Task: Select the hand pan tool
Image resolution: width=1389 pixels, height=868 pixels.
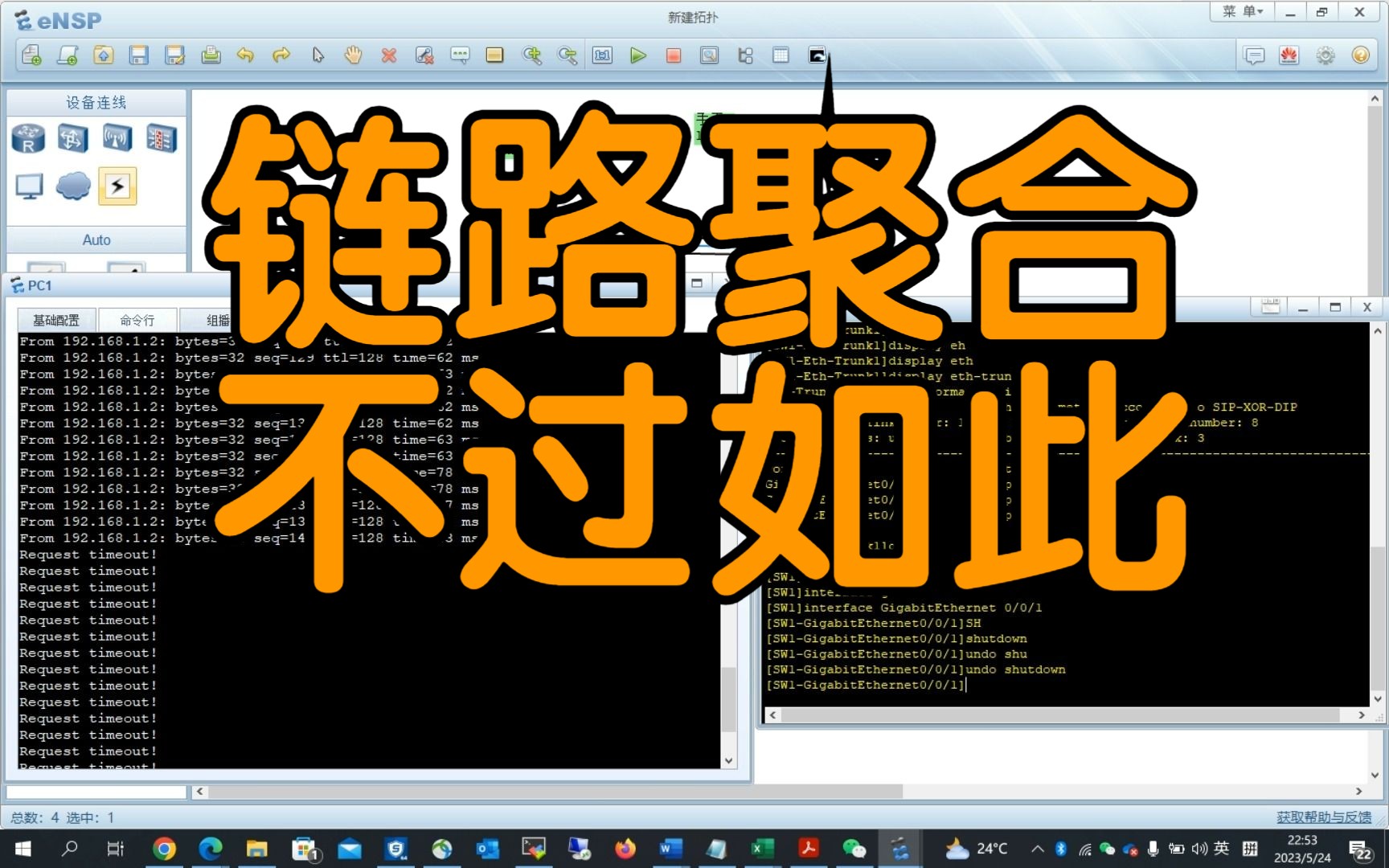Action: pos(353,55)
